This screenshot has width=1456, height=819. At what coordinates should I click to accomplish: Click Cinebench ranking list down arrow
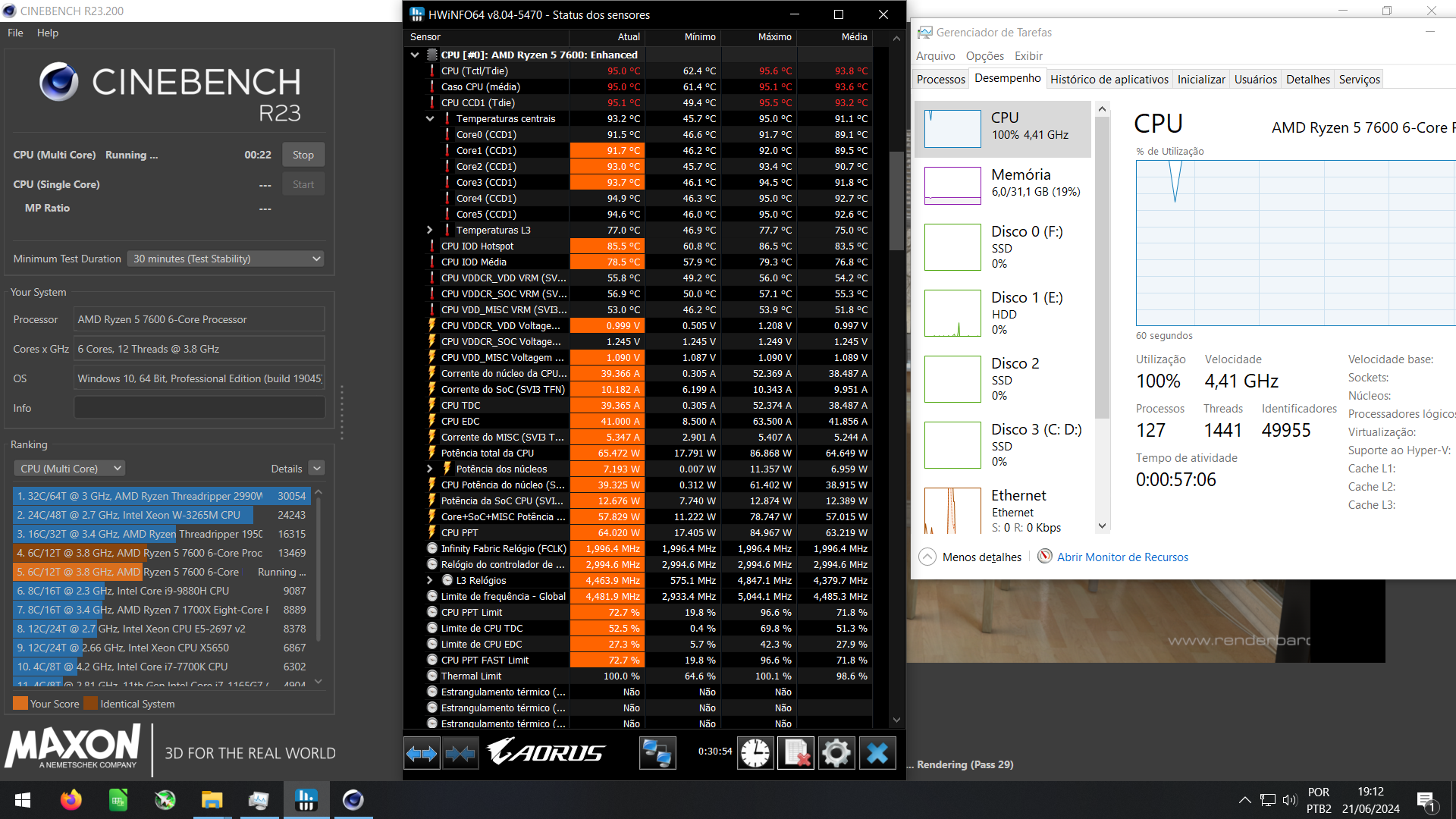coord(318,681)
